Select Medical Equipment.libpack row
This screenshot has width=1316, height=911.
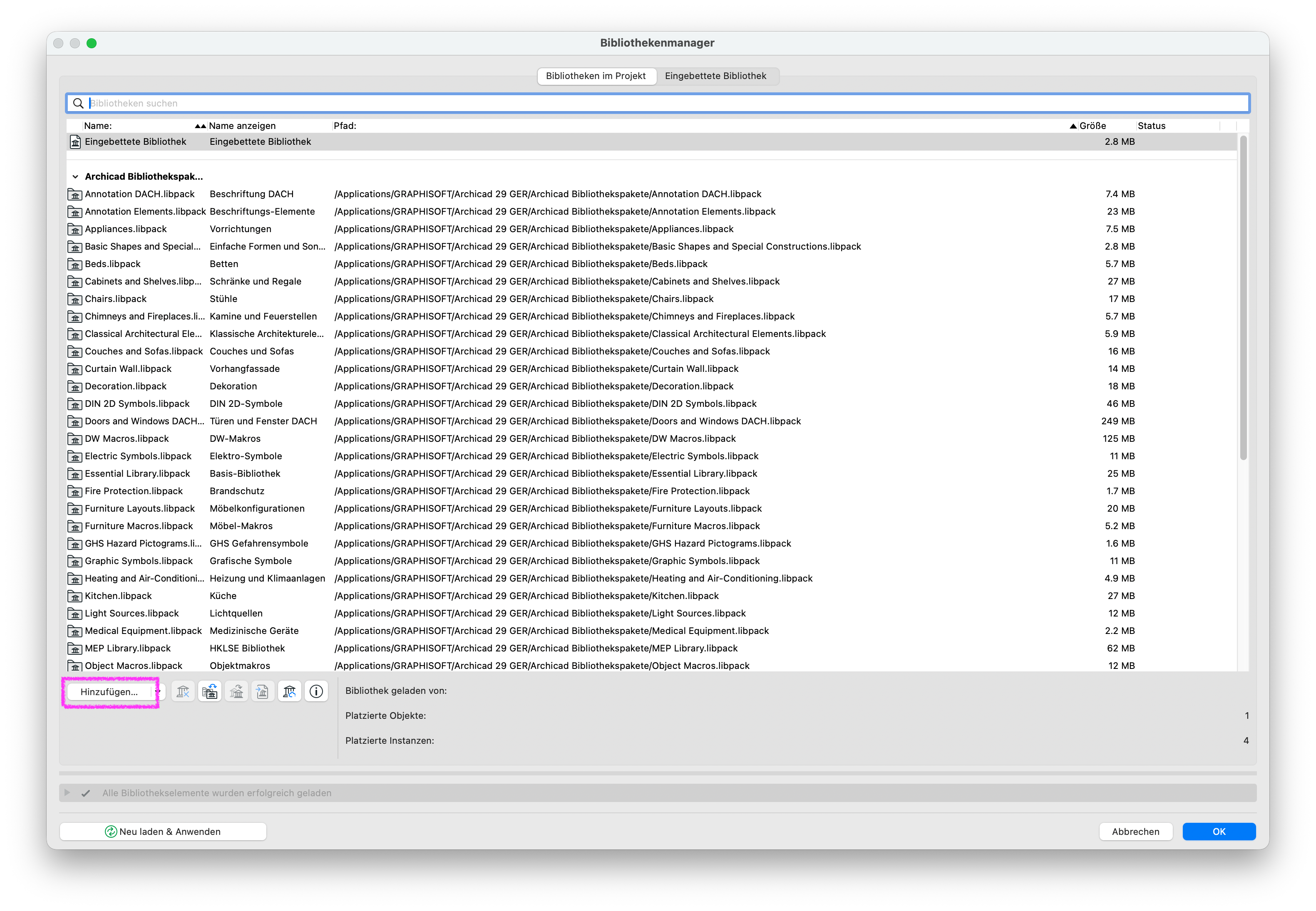651,631
